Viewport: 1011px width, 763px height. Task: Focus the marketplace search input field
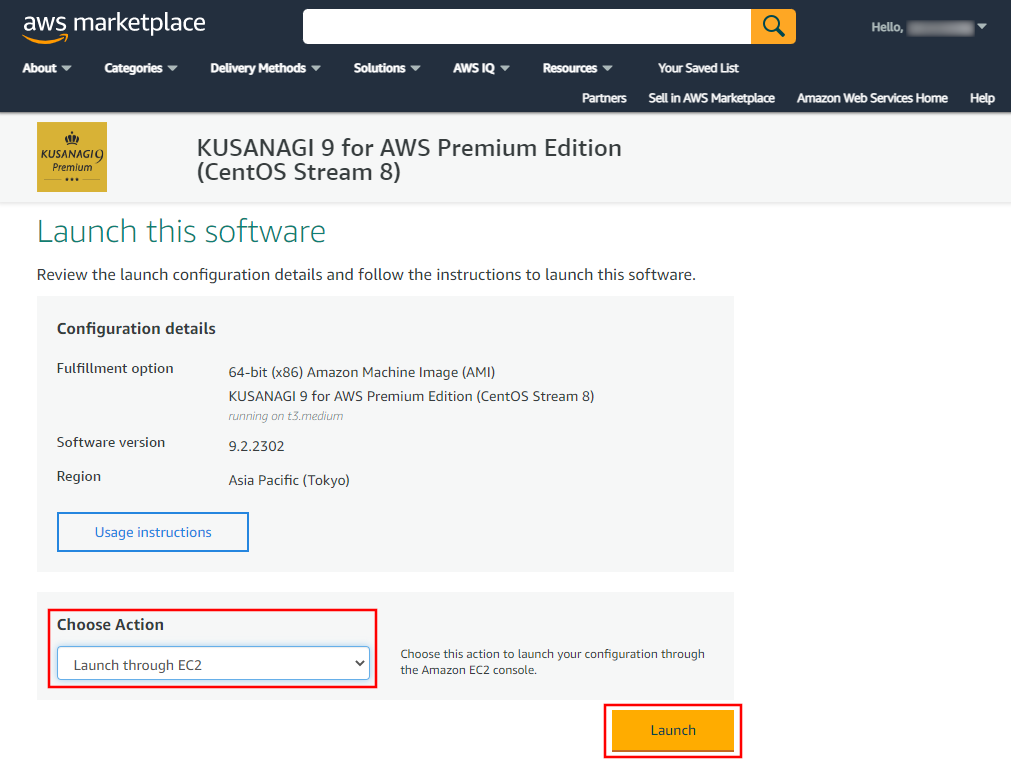527,26
